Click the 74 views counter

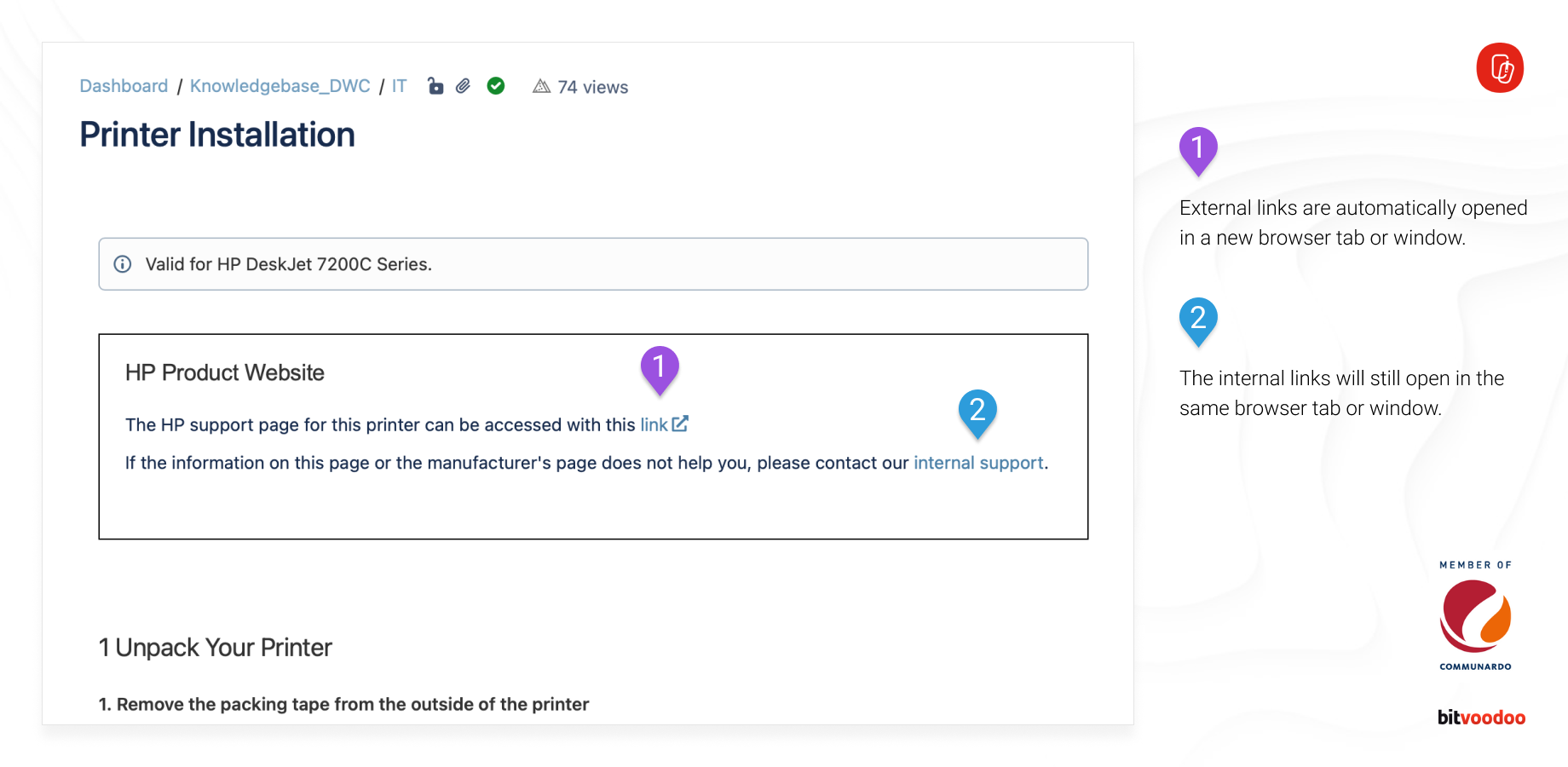592,87
